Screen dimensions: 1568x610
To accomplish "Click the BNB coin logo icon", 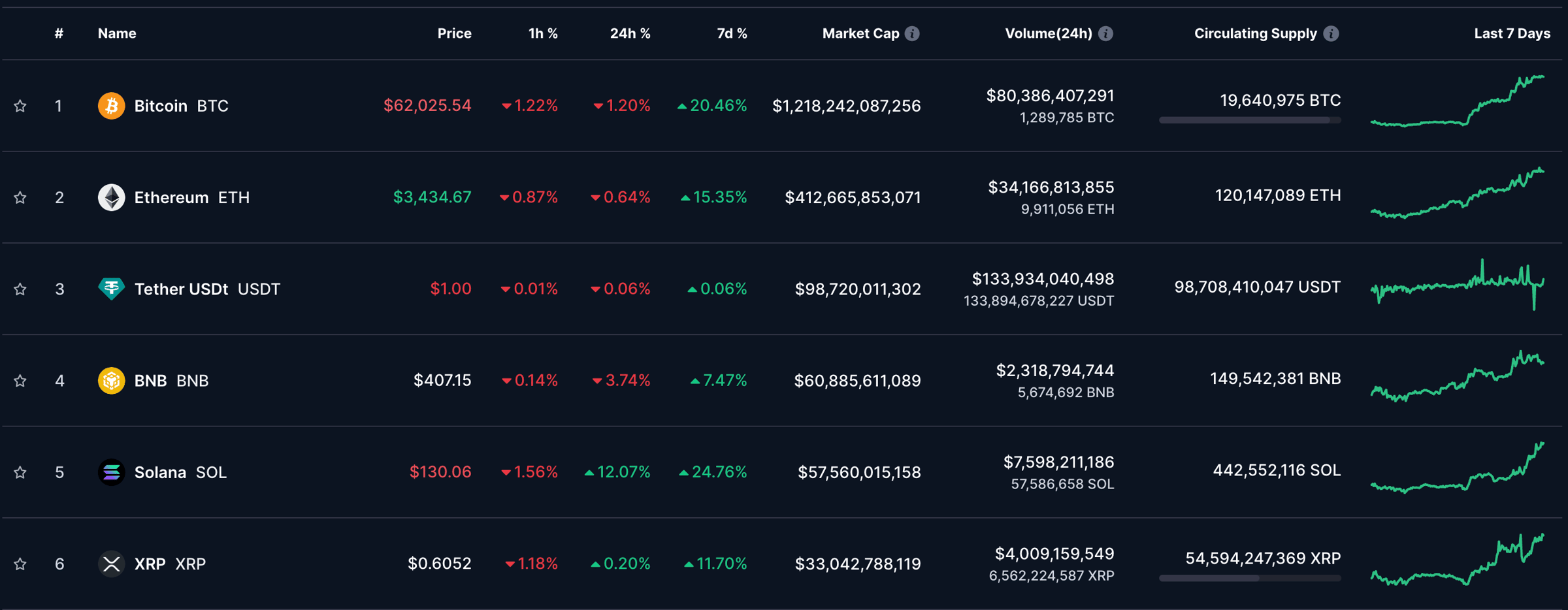I will coord(111,380).
